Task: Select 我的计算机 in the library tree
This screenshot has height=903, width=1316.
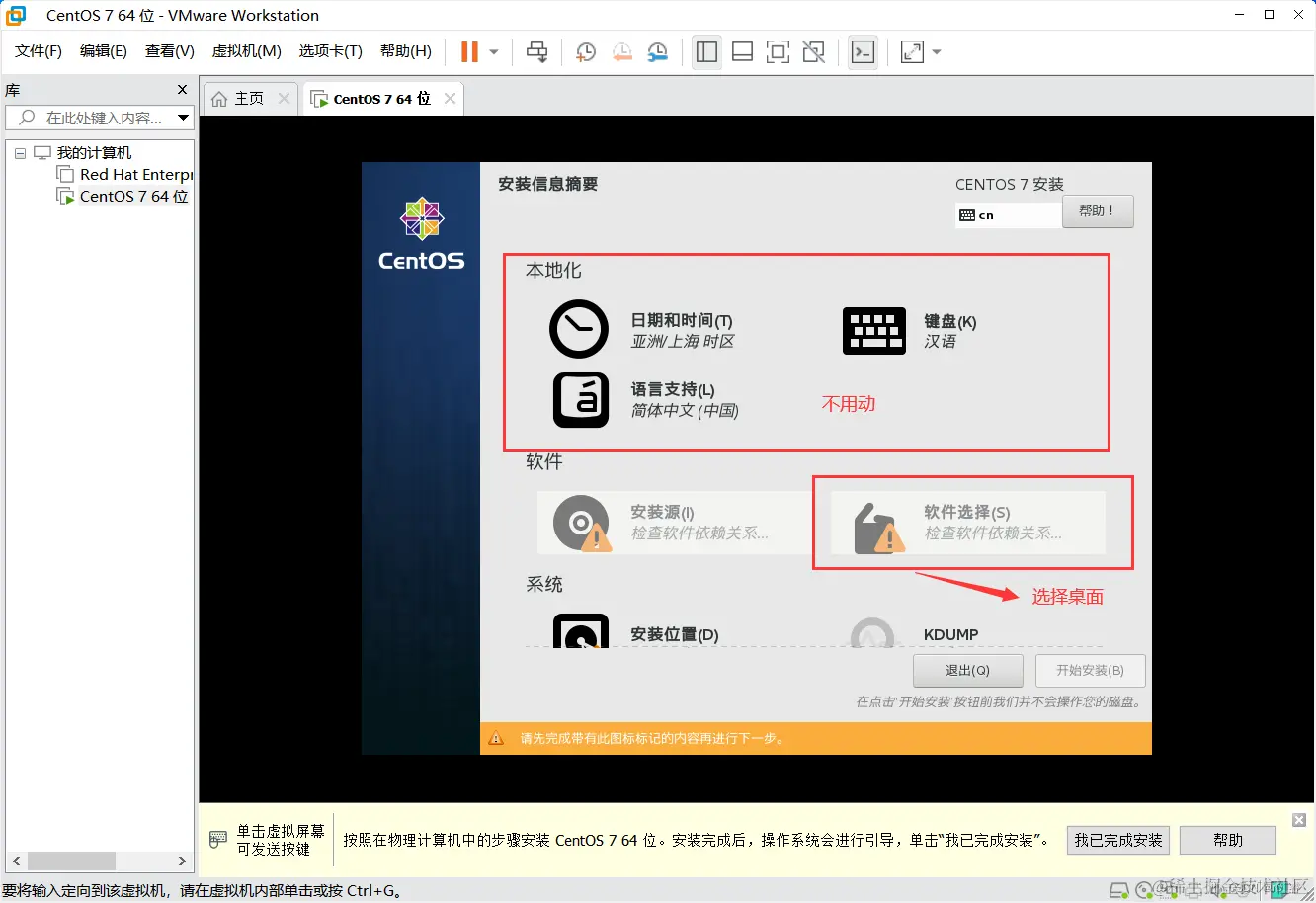Action: (94, 153)
